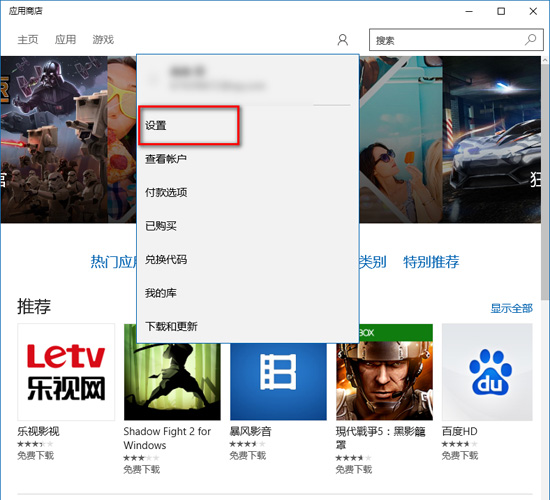Maximize the 应用商店 window
The image size is (550, 500).
501,11
